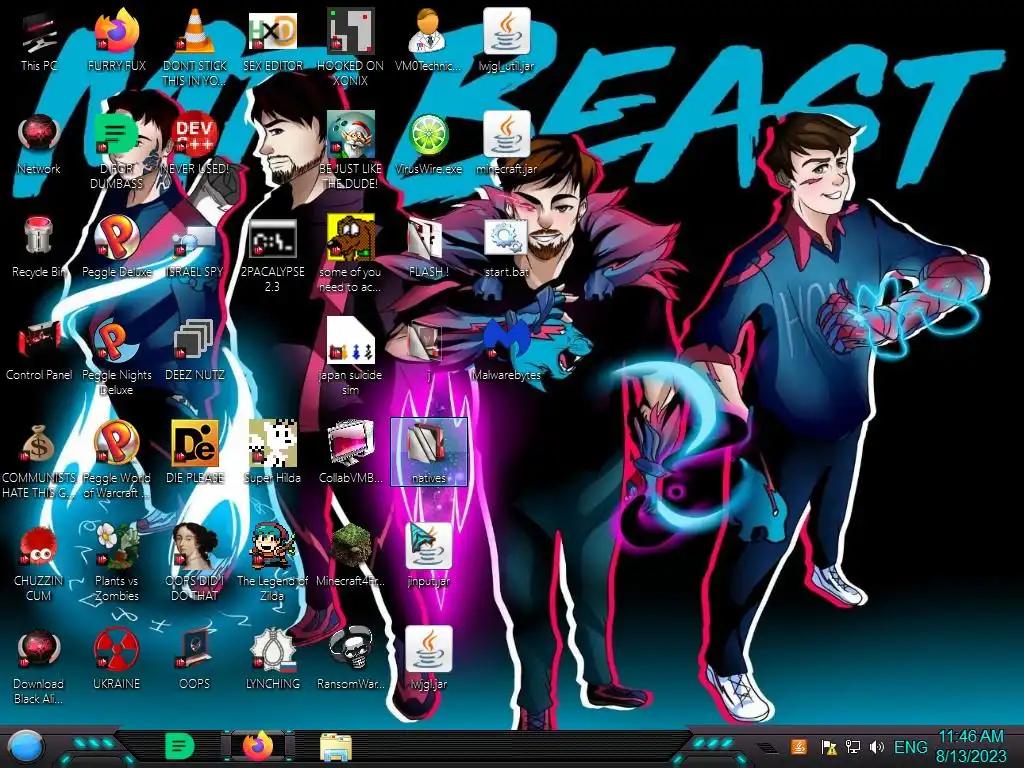Select the RansomWar skull icon
This screenshot has height=768, width=1024.
click(x=350, y=660)
